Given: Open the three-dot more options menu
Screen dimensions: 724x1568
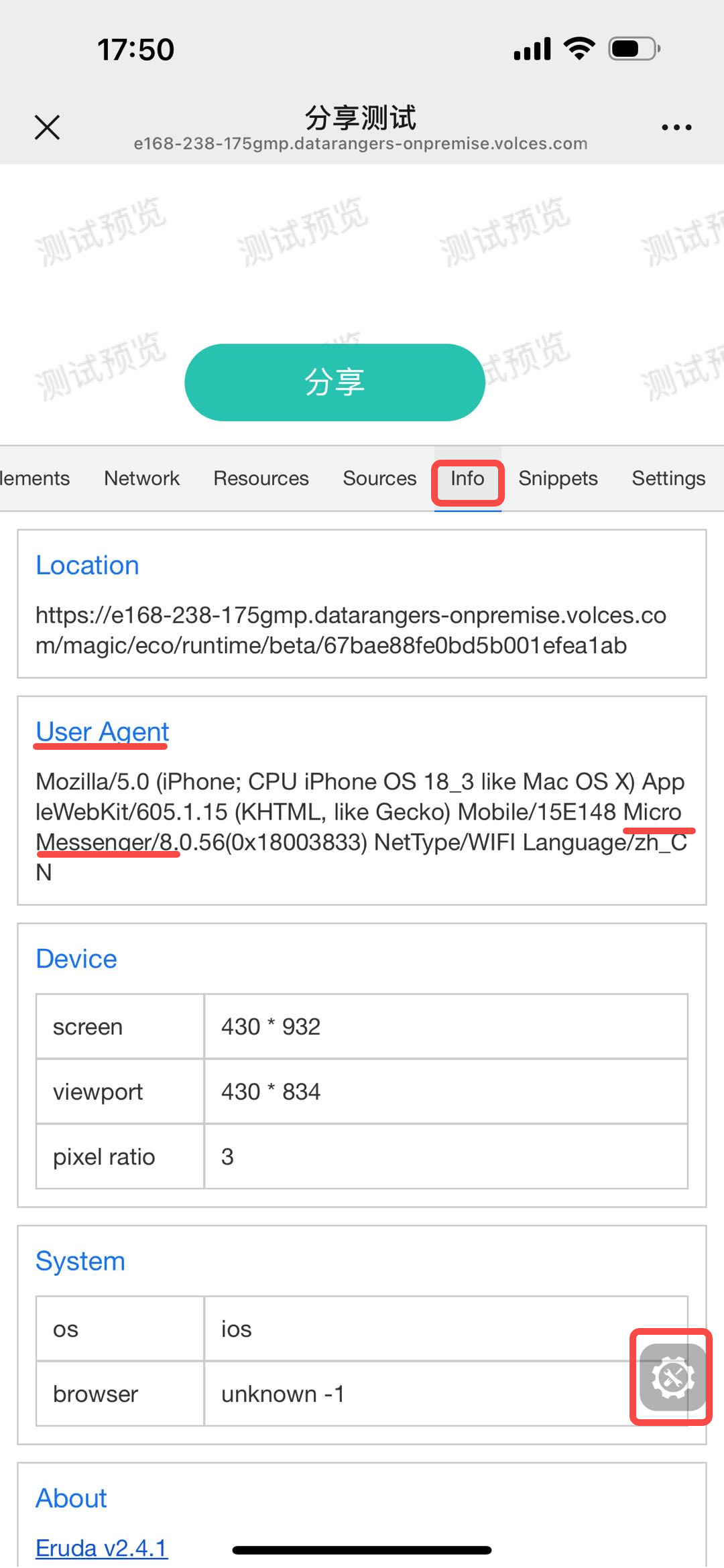Looking at the screenshot, I should pyautogui.click(x=676, y=127).
